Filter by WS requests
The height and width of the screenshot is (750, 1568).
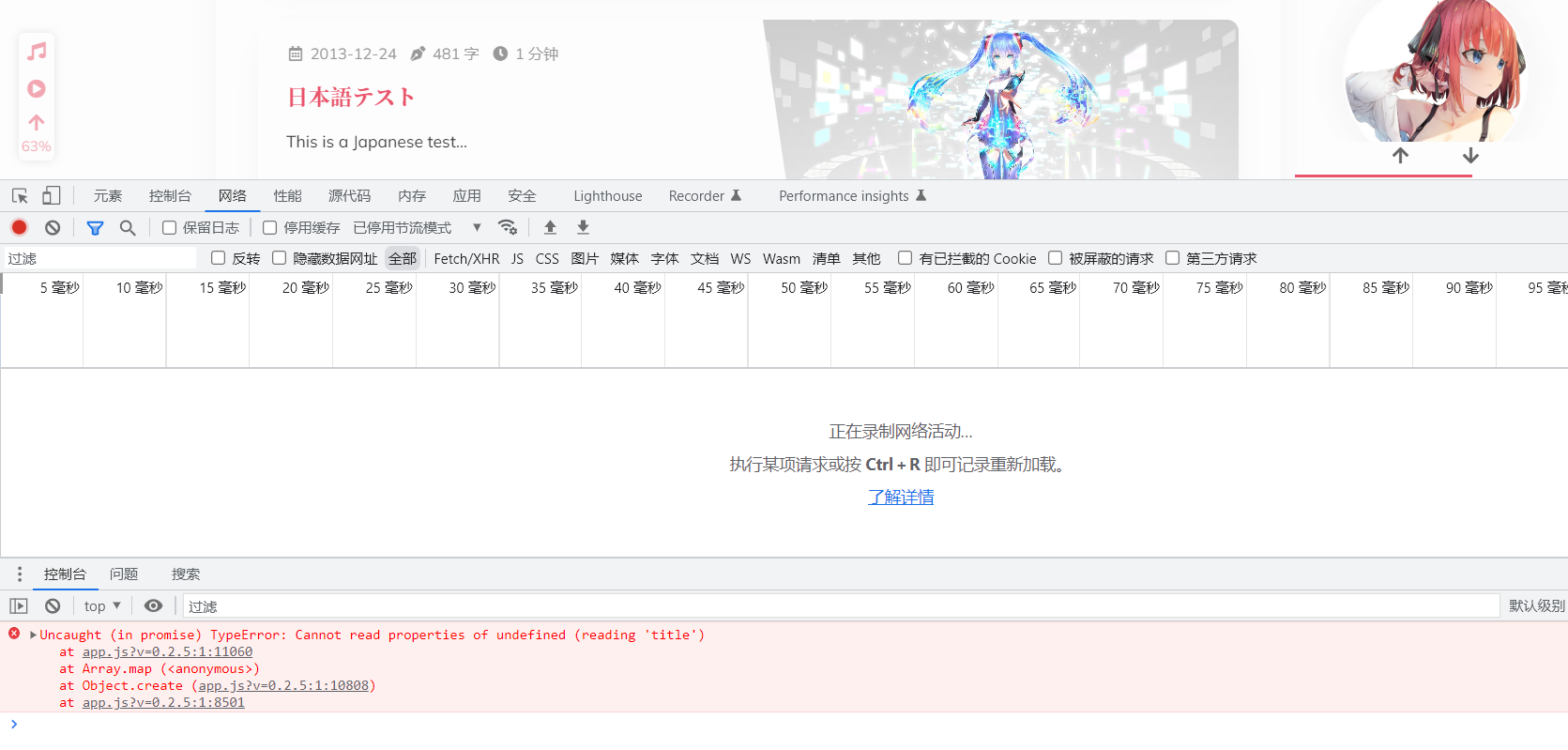[x=740, y=258]
